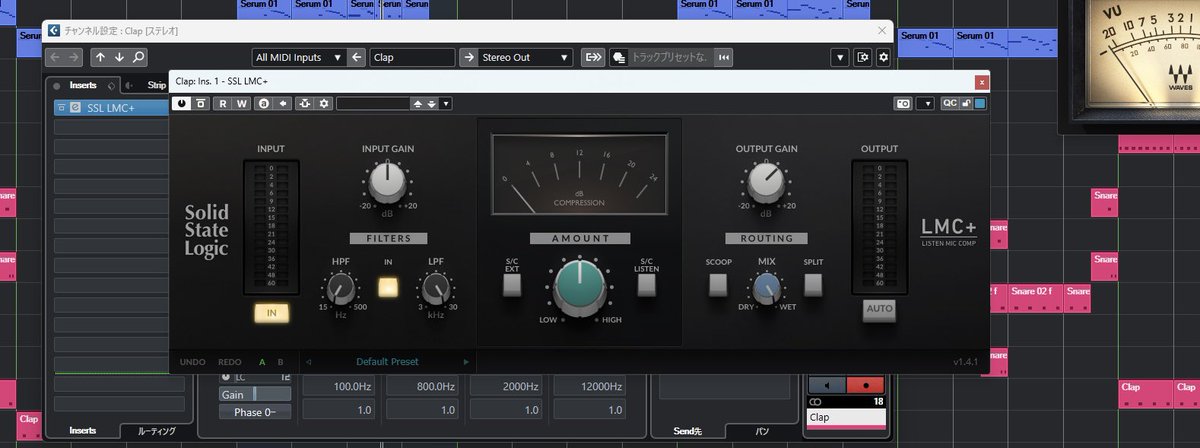Image resolution: width=1200 pixels, height=448 pixels.
Task: Click REDO in LMC+ footer
Action: coord(230,362)
